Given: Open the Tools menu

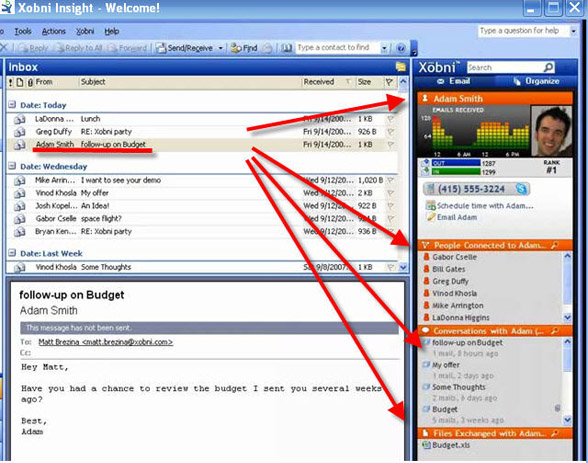Looking at the screenshot, I should (23, 31).
